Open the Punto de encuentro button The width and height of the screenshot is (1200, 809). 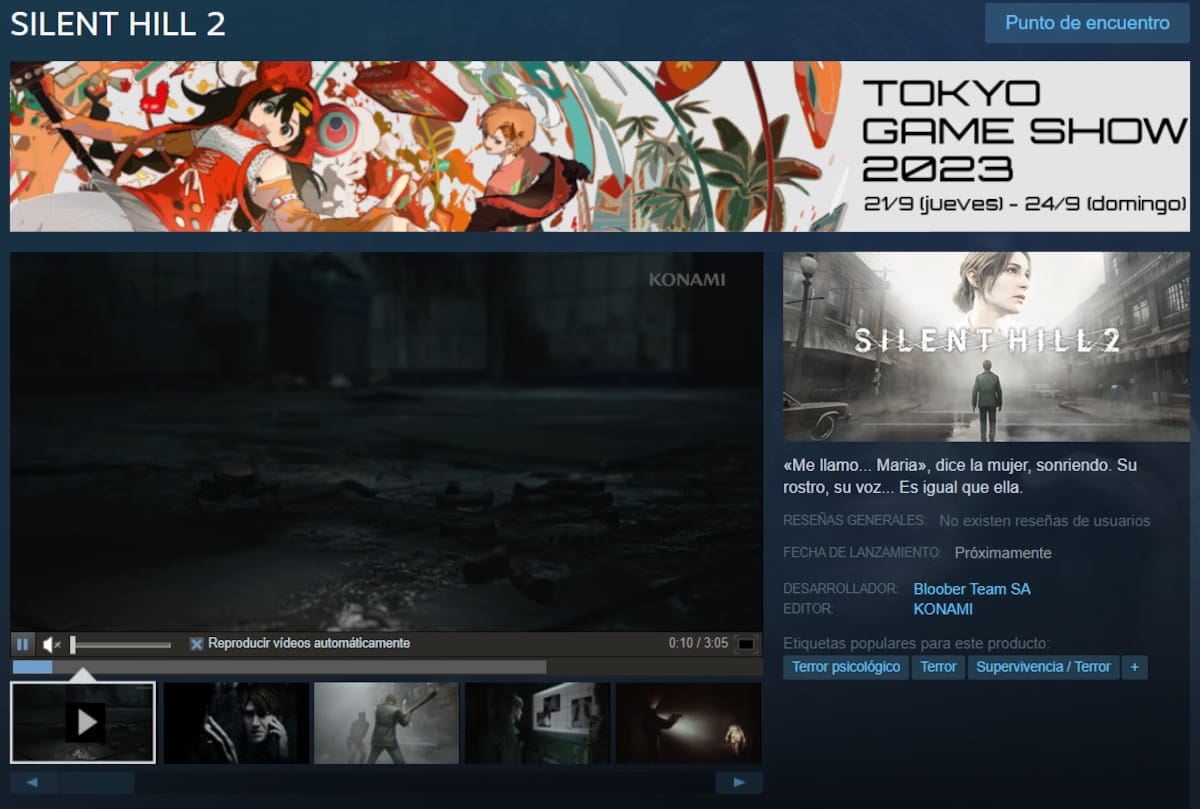[x=1087, y=23]
